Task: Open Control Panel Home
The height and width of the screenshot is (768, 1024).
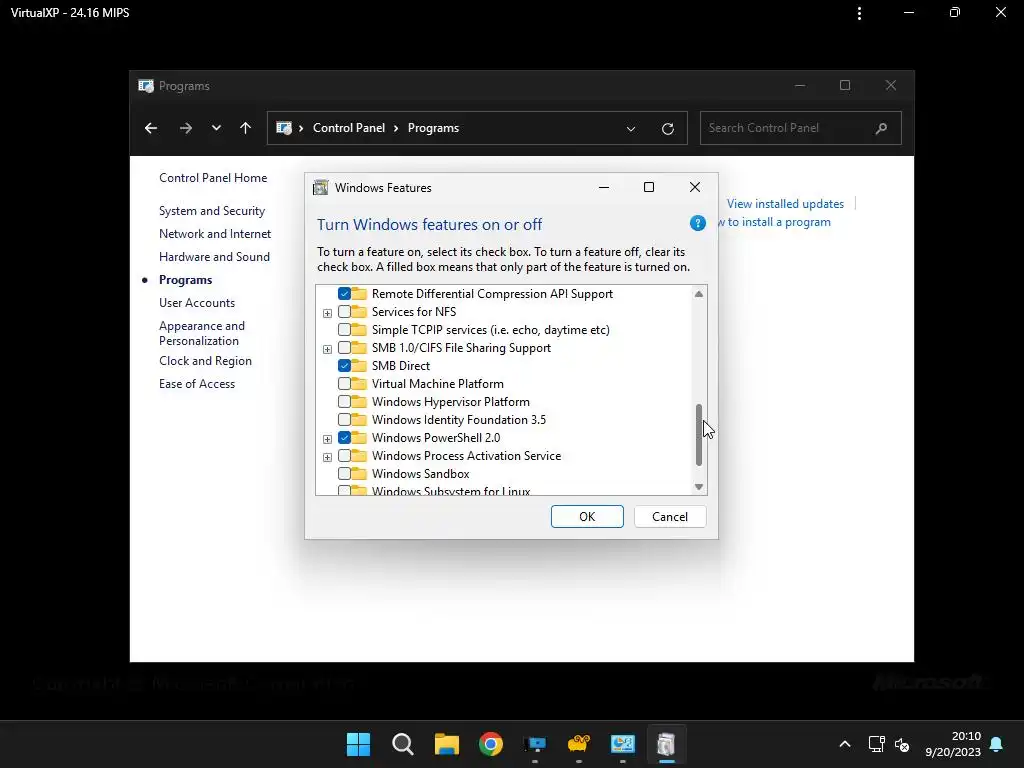Action: 213,178
